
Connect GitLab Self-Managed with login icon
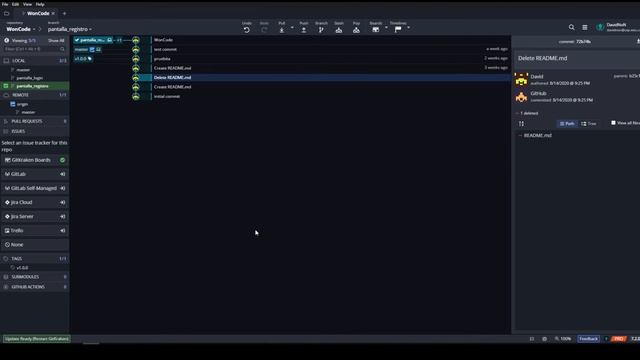click(x=62, y=188)
